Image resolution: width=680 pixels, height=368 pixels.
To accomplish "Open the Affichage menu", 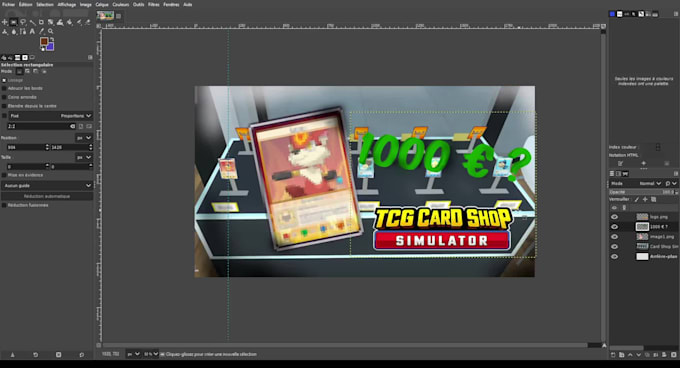I will (67, 4).
